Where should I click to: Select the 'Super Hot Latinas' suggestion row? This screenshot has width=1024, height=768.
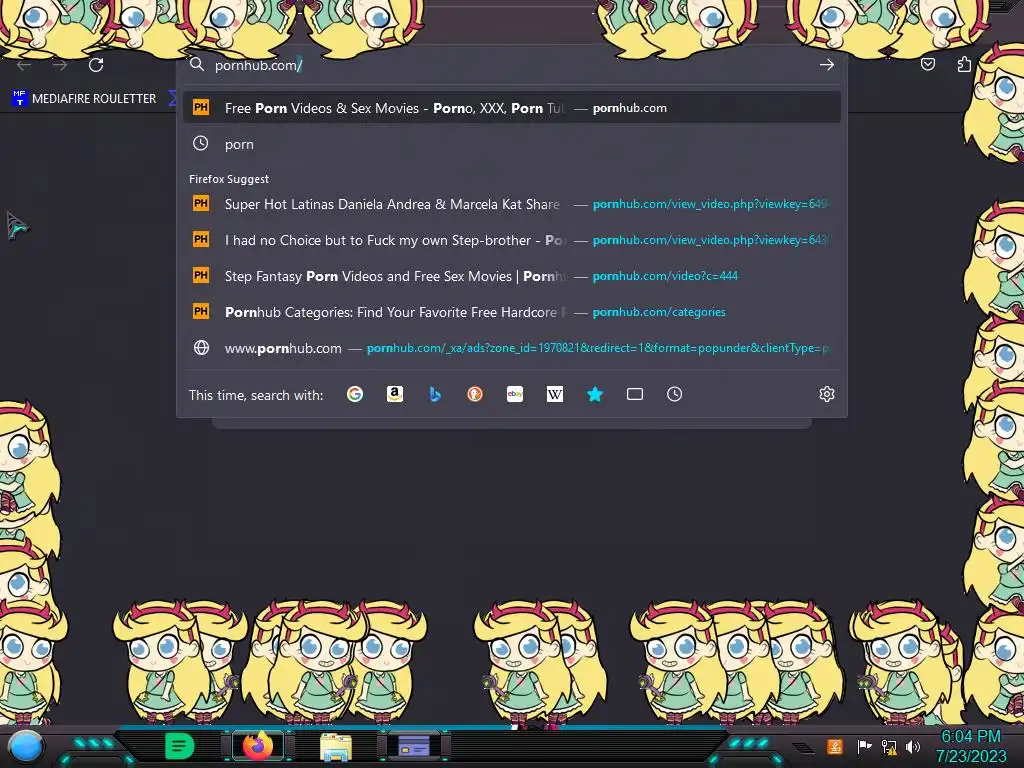tap(512, 204)
